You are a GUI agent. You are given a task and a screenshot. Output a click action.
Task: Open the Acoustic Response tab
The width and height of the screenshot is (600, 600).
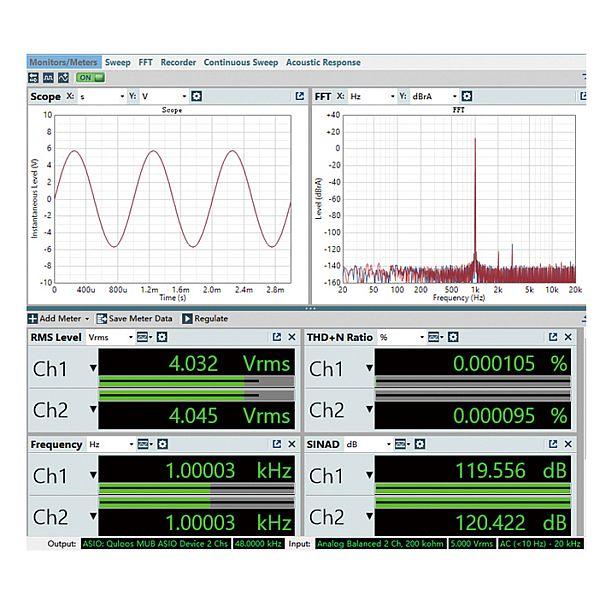[x=324, y=62]
